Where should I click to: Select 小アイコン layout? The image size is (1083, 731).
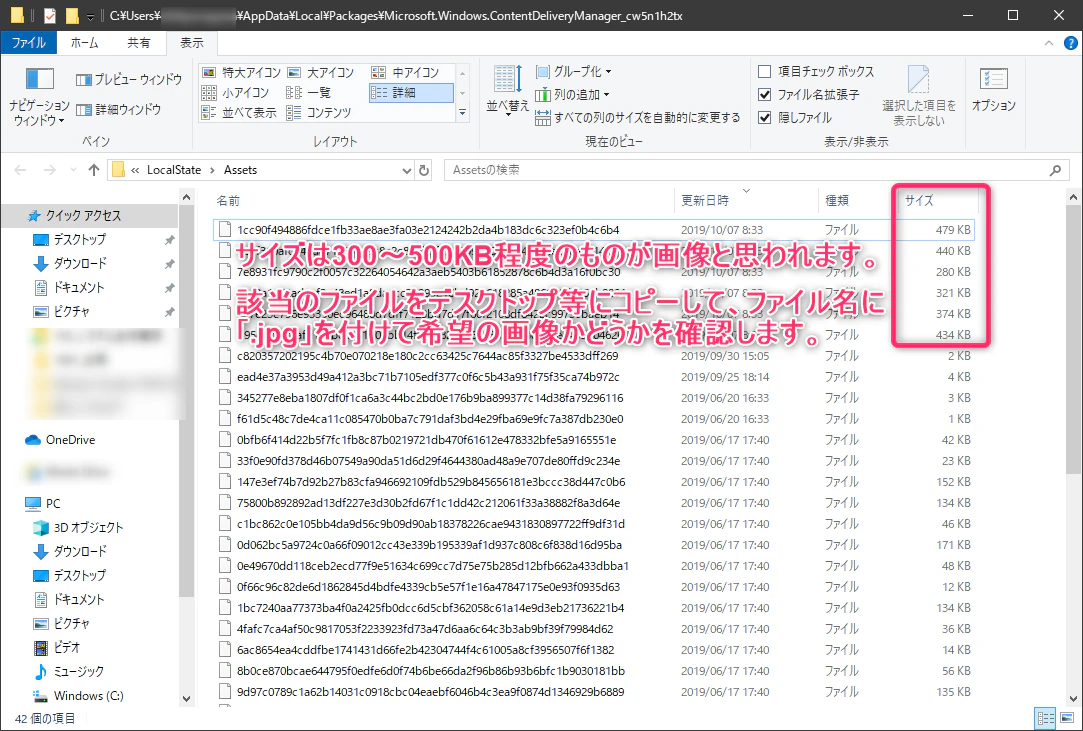click(x=236, y=93)
